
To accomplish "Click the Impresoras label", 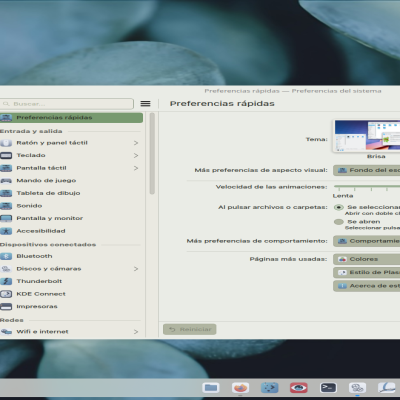I will click(37, 307).
